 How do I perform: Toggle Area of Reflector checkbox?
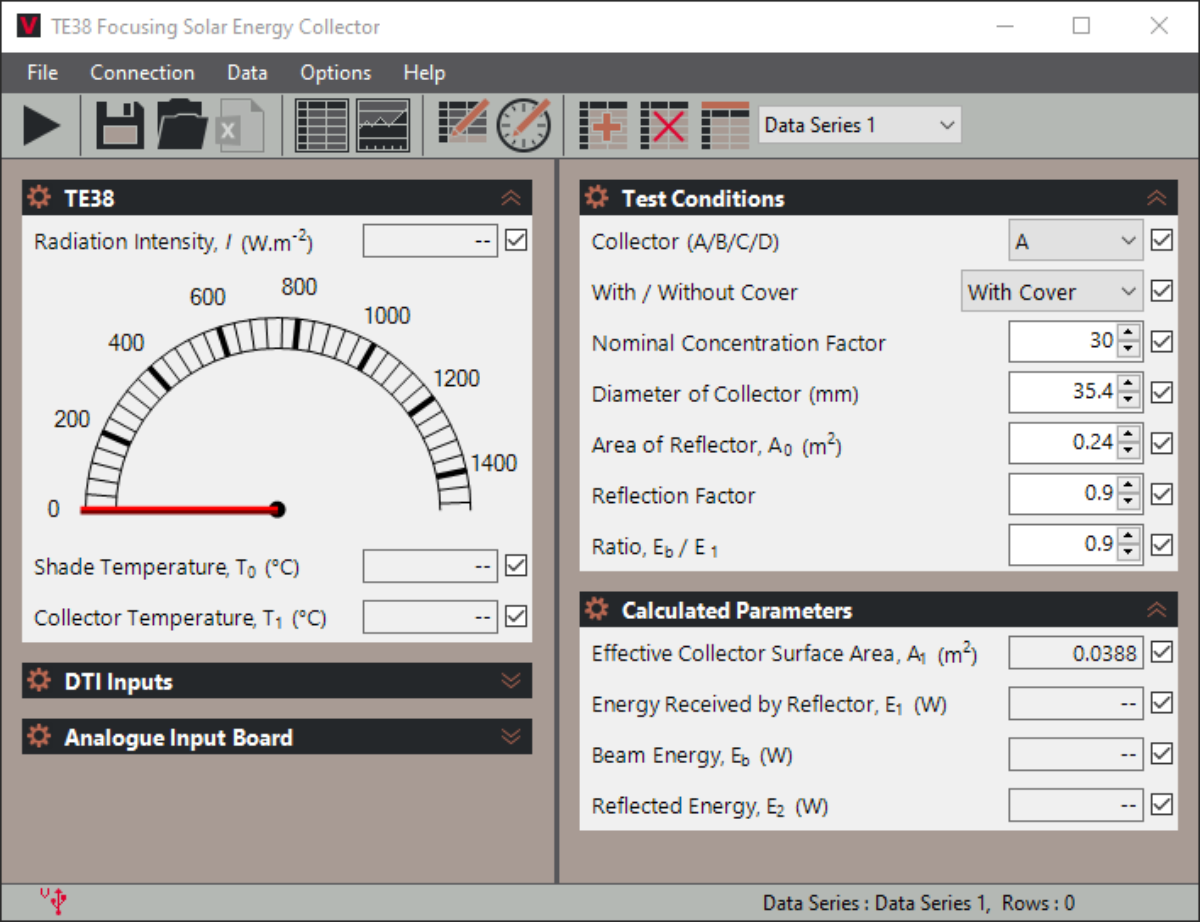coord(1161,443)
